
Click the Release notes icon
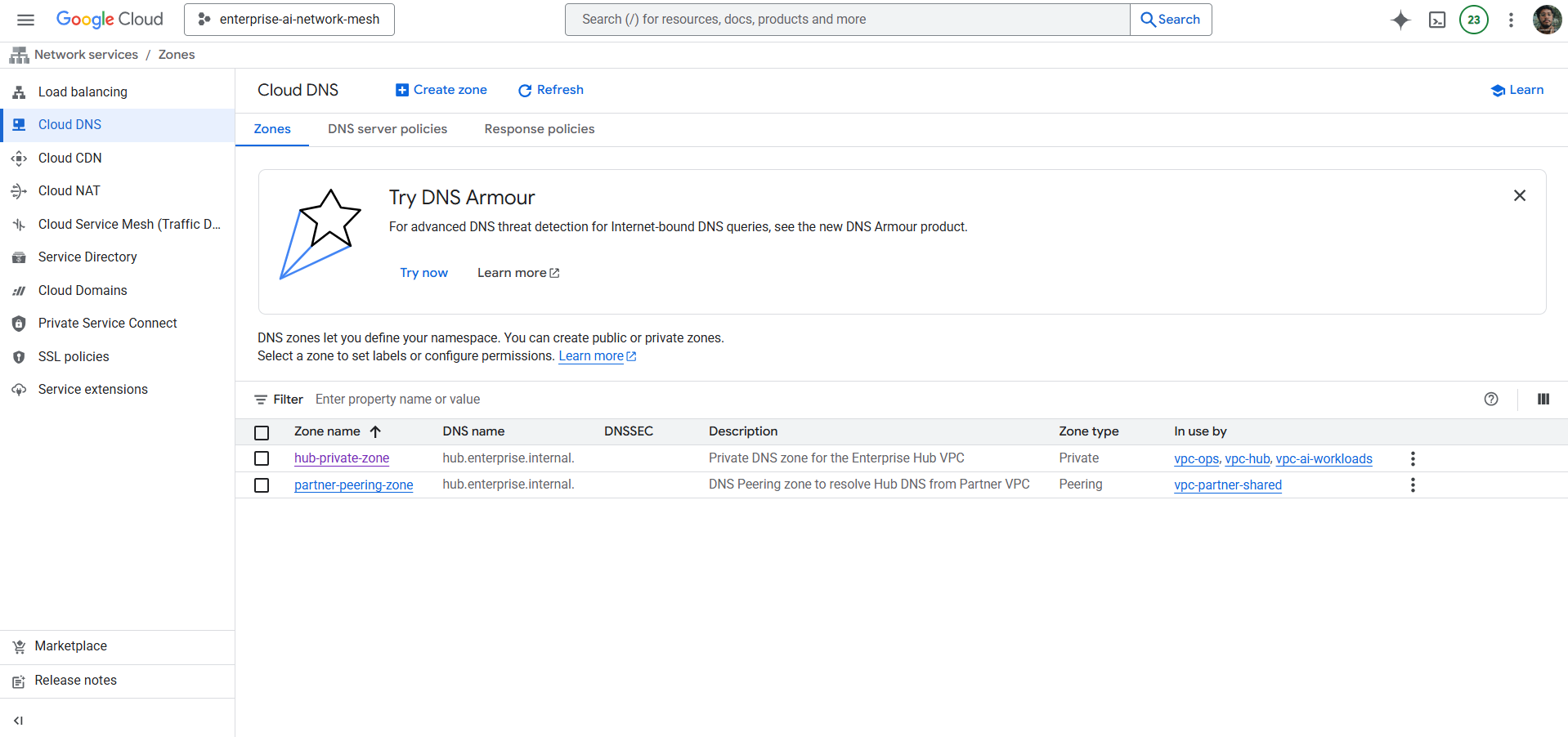pyautogui.click(x=19, y=681)
